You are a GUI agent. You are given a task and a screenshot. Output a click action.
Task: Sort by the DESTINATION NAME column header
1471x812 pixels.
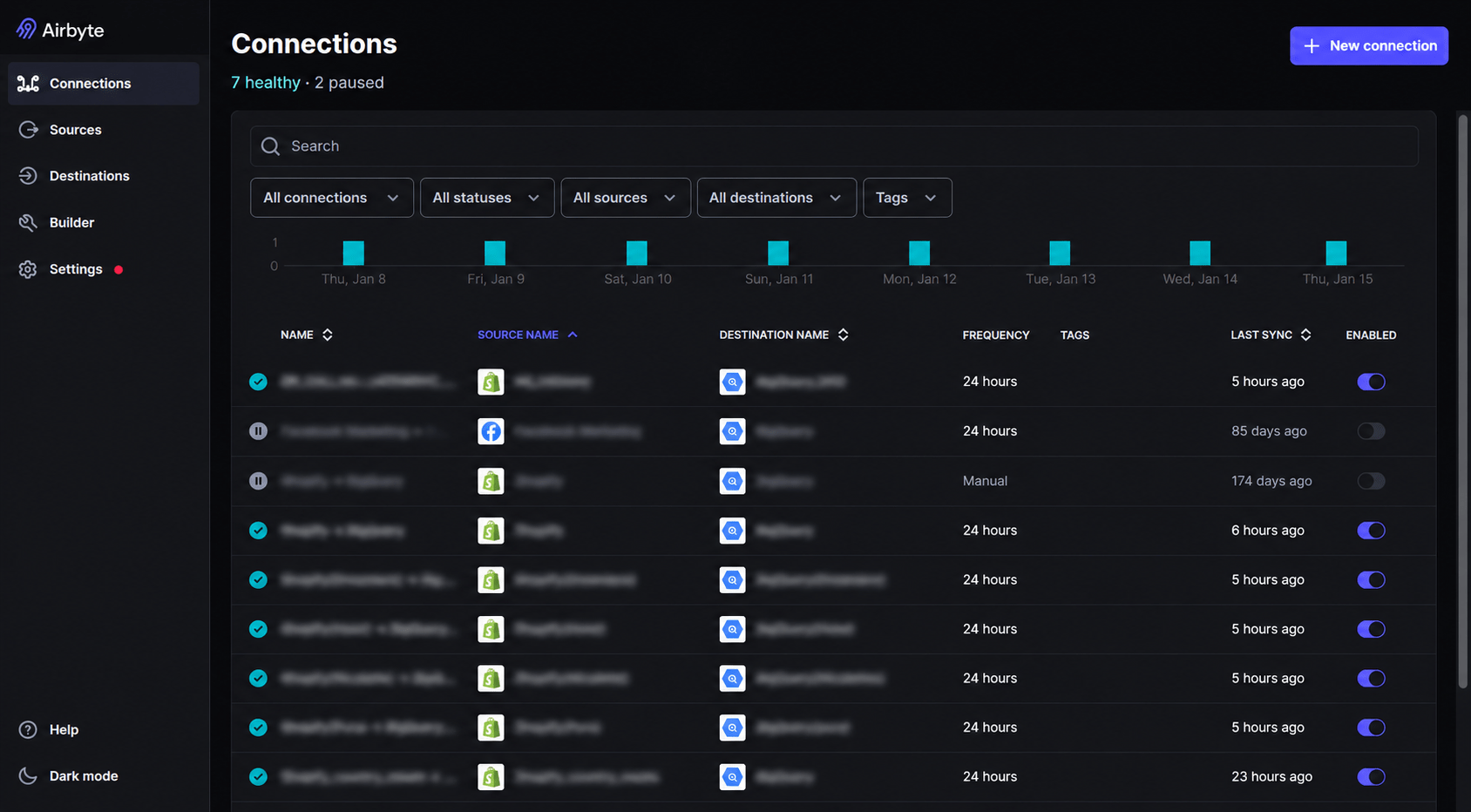click(x=783, y=335)
